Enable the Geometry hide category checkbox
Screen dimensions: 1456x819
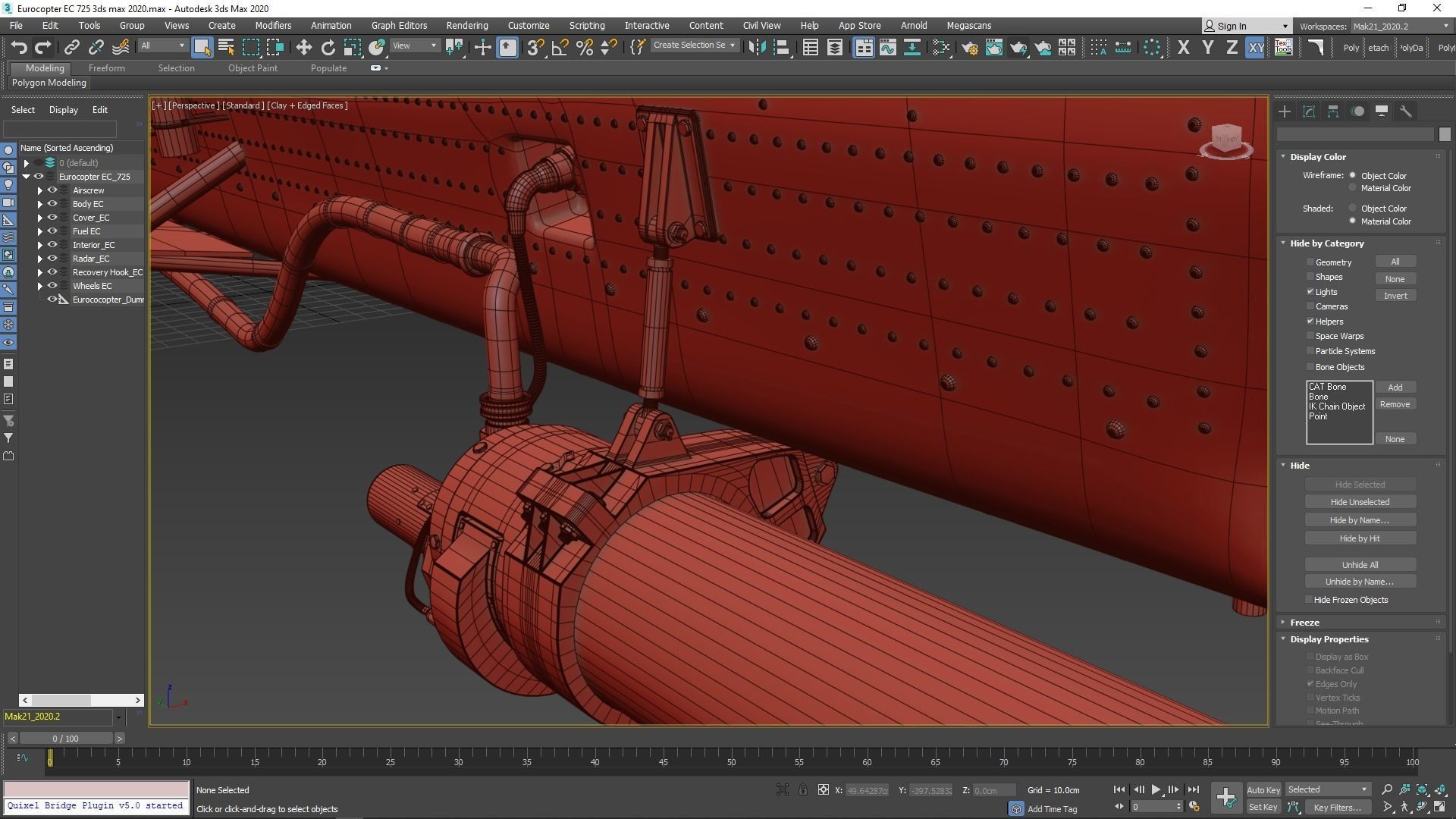coord(1310,262)
